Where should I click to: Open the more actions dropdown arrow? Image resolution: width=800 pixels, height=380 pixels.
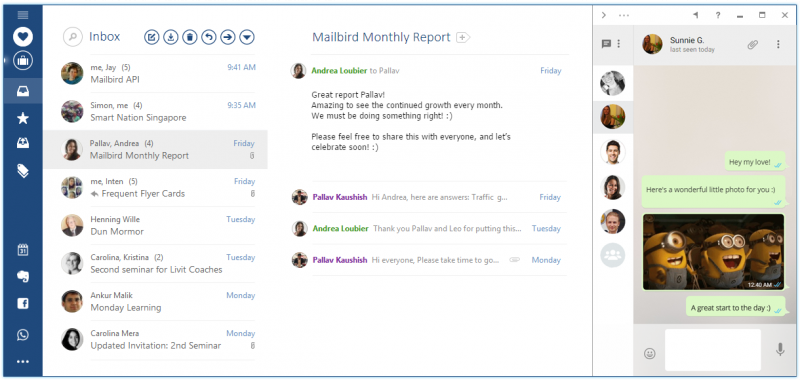tap(247, 37)
